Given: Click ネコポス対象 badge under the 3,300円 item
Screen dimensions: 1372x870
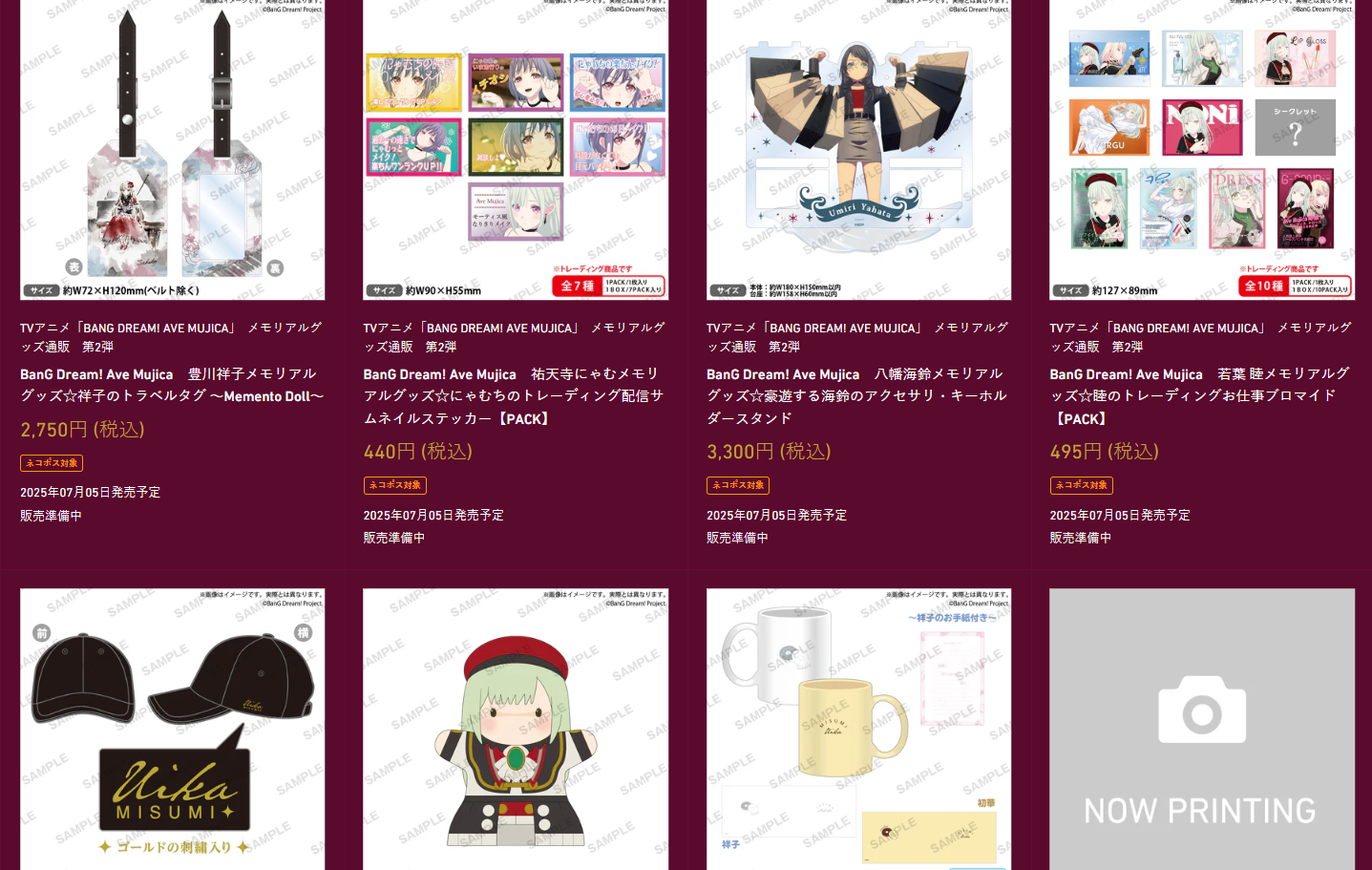Looking at the screenshot, I should pyautogui.click(x=738, y=485).
